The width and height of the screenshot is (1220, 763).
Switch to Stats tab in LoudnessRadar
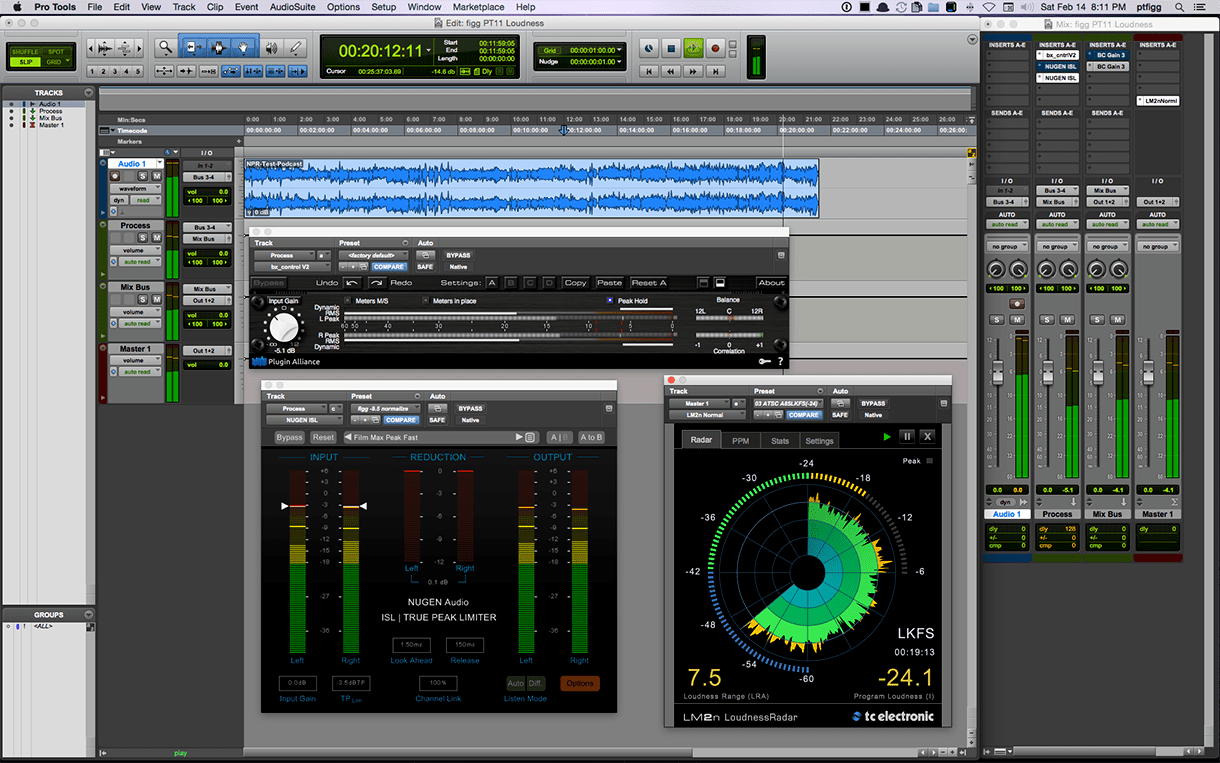780,440
